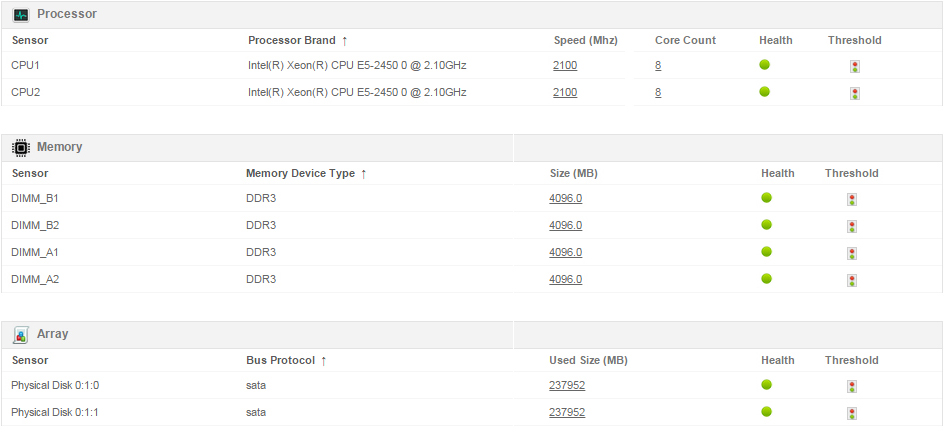Open CPU1 speed value 2100 link
This screenshot has height=442, width=944.
click(x=565, y=66)
